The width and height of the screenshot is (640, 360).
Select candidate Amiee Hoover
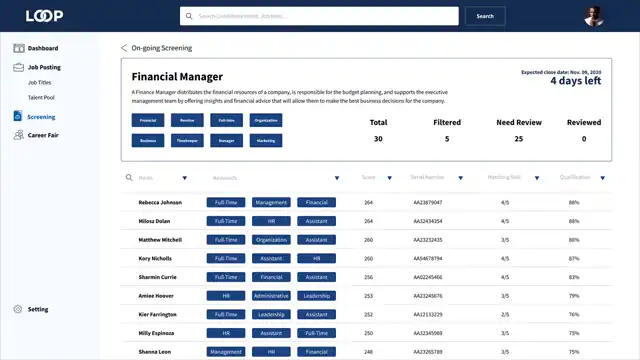click(x=156, y=296)
